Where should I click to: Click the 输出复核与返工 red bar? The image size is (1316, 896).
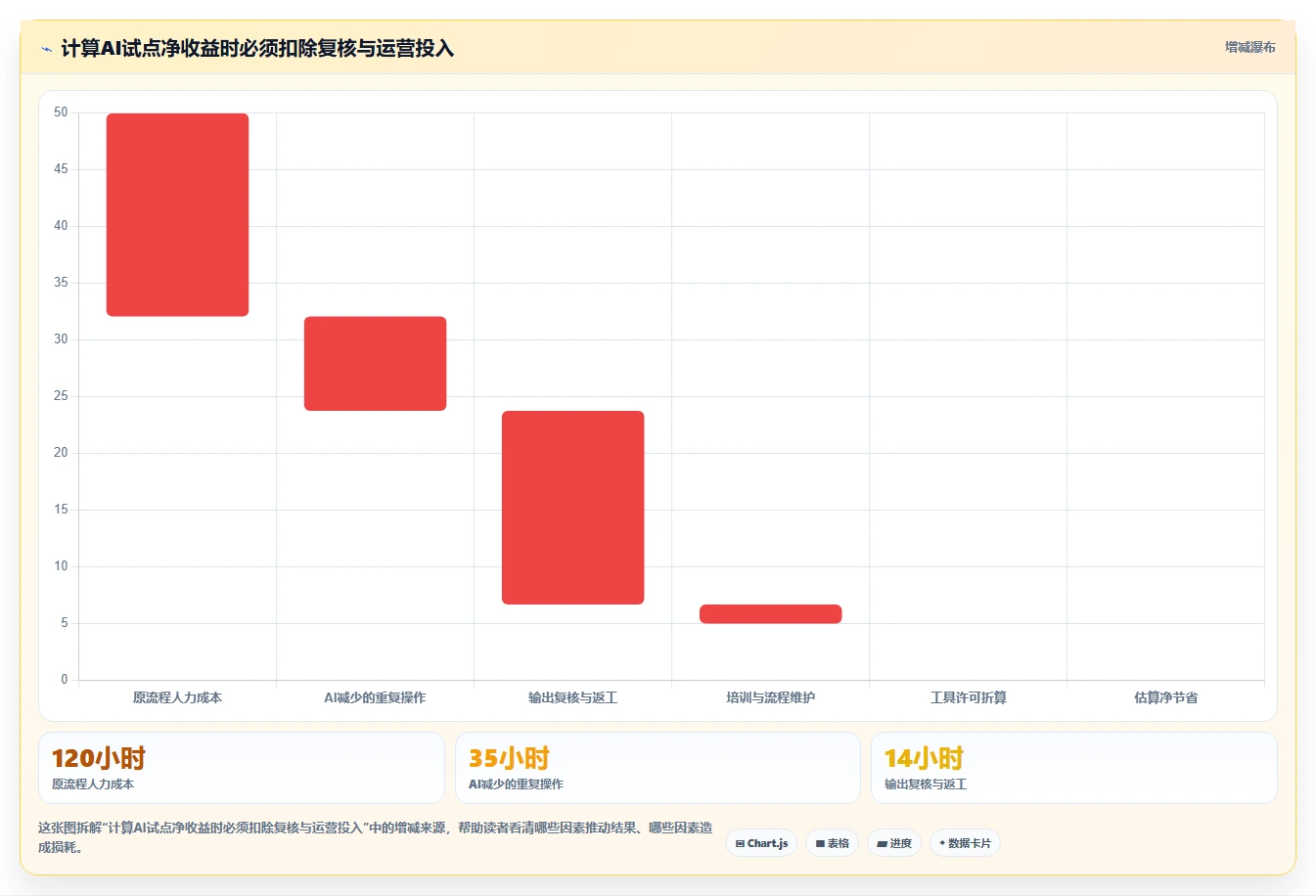tap(572, 508)
